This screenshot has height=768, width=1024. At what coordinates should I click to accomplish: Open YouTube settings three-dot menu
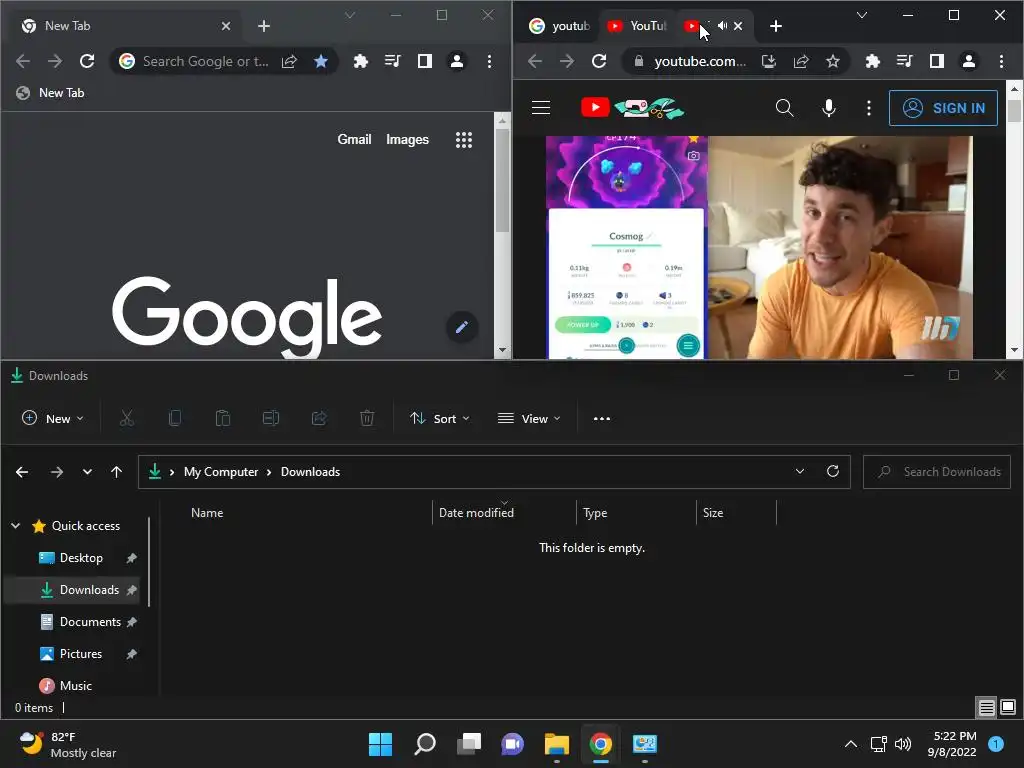pos(869,108)
